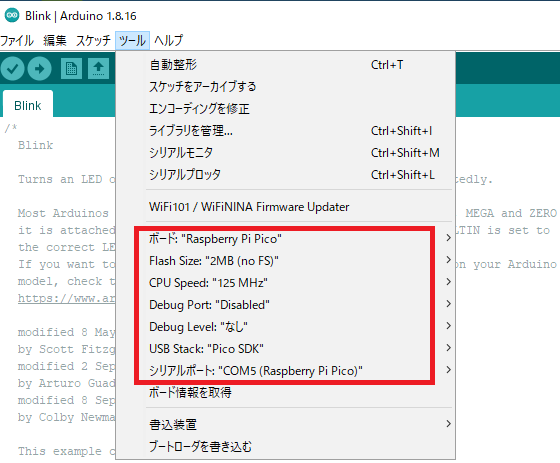
Task: Choose ボード情報を取得
Action: click(x=285, y=393)
